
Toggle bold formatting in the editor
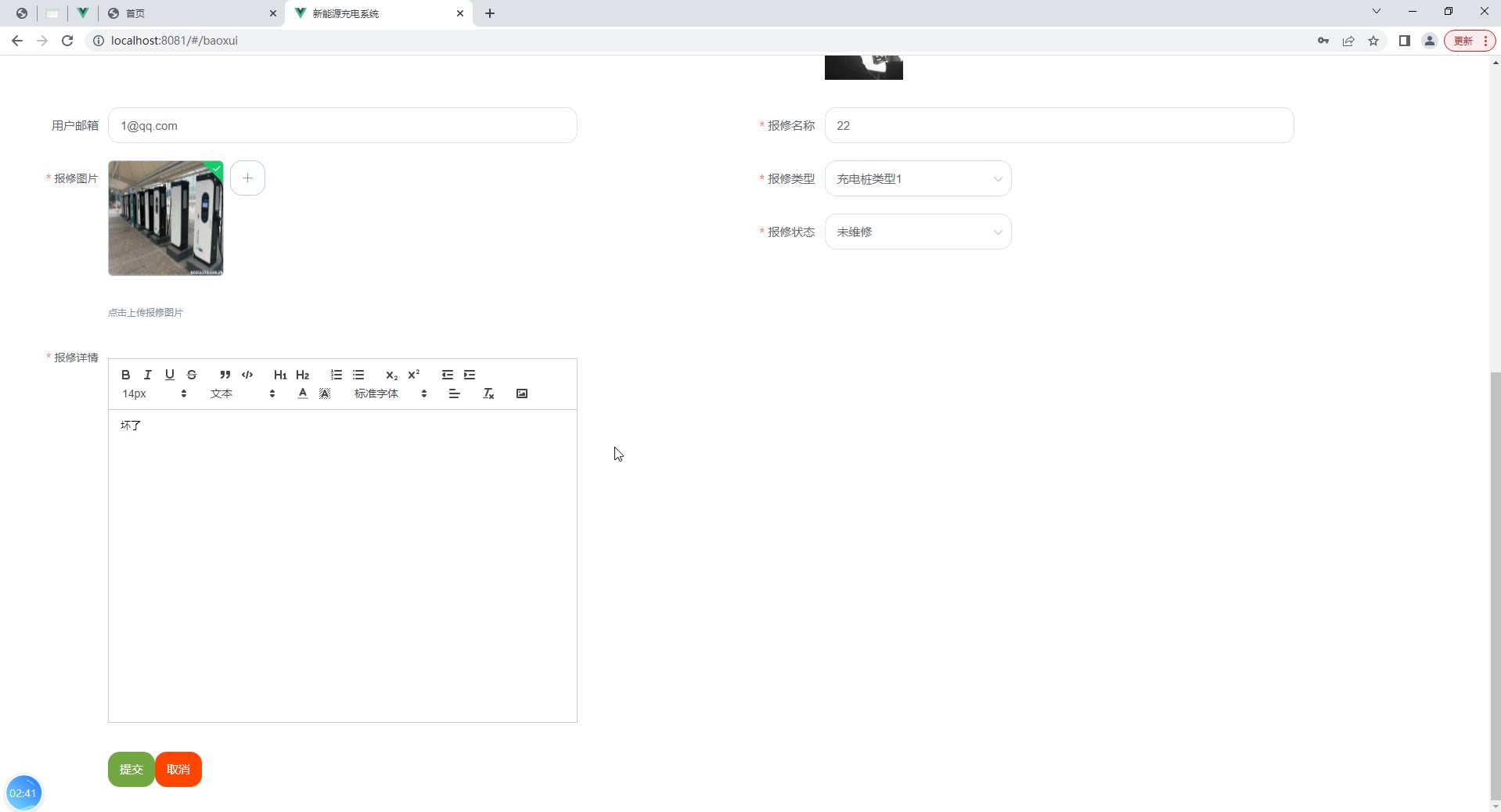tap(125, 375)
